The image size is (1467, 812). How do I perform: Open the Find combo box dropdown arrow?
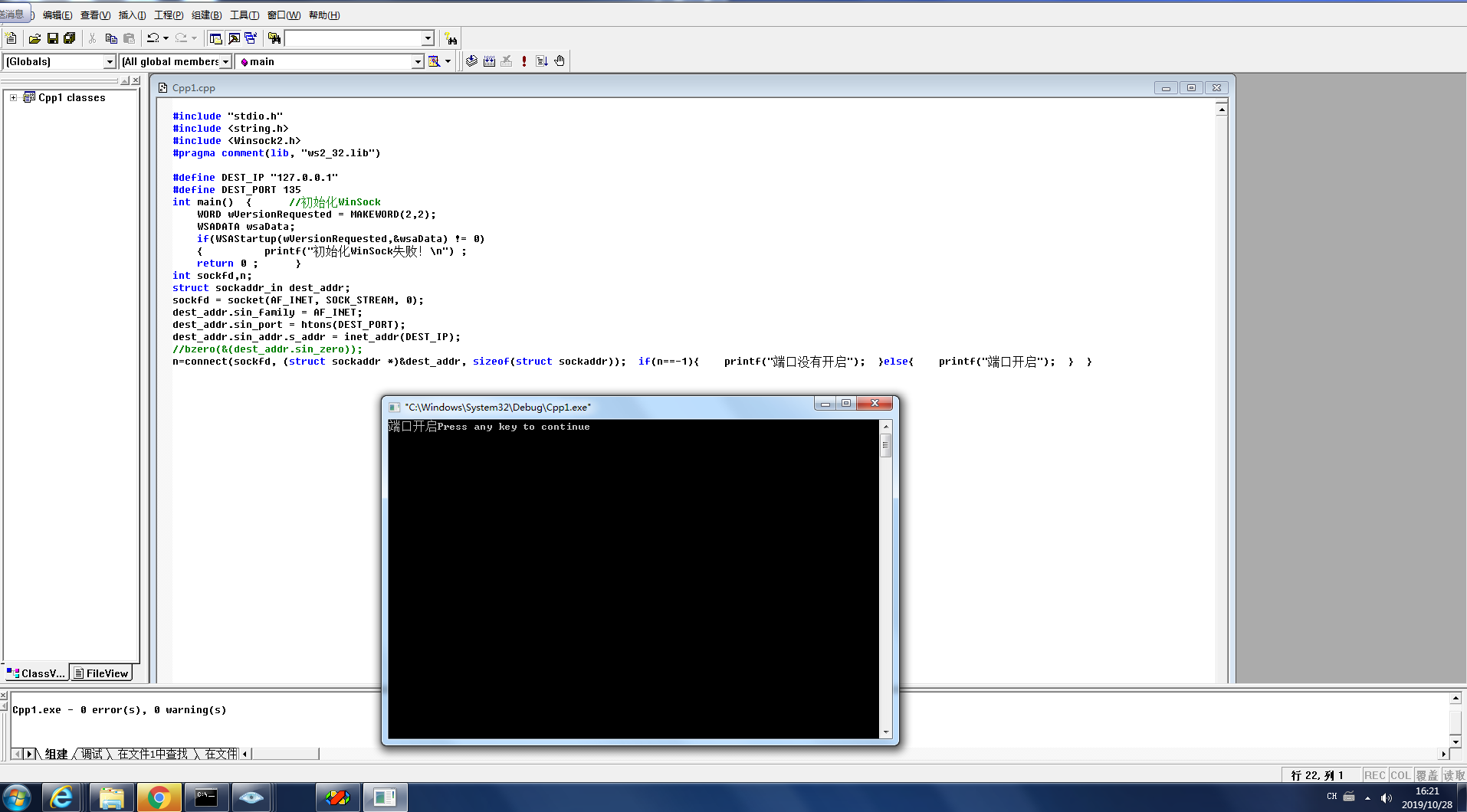tap(428, 38)
